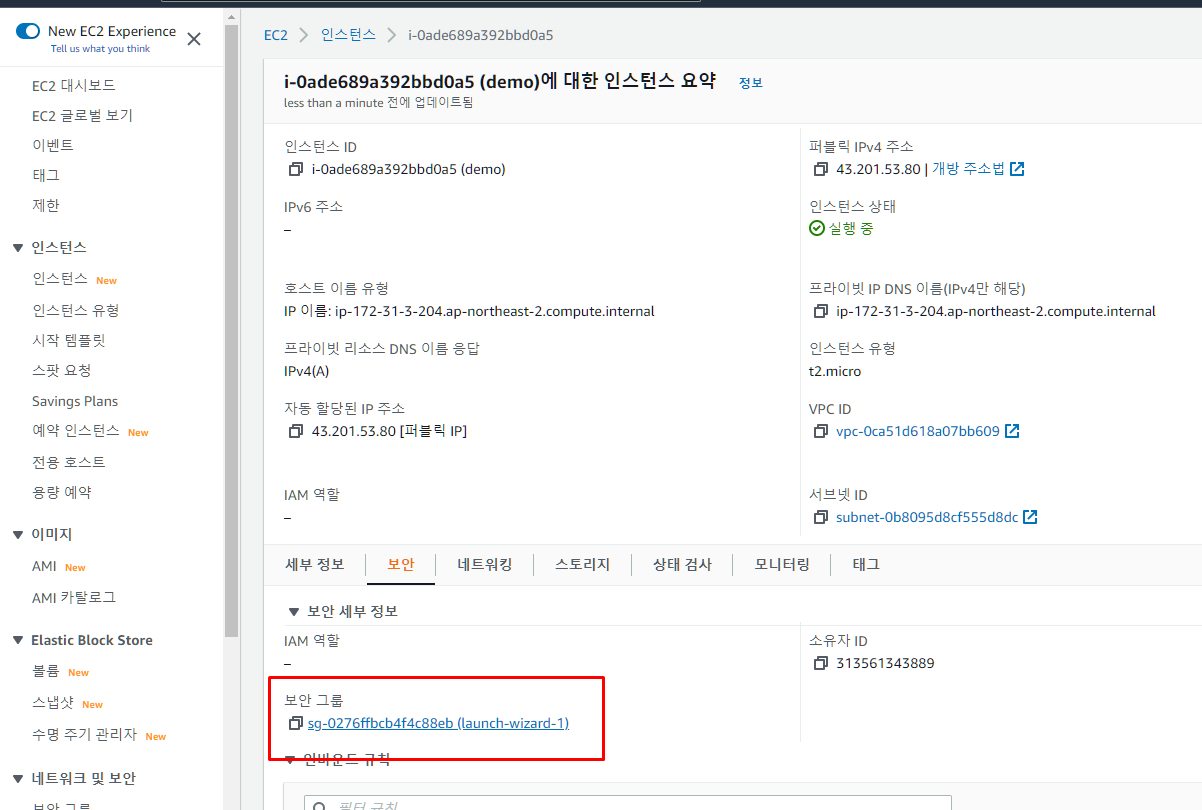
Task: Switch to the 스토리지 tab
Action: pos(582,565)
